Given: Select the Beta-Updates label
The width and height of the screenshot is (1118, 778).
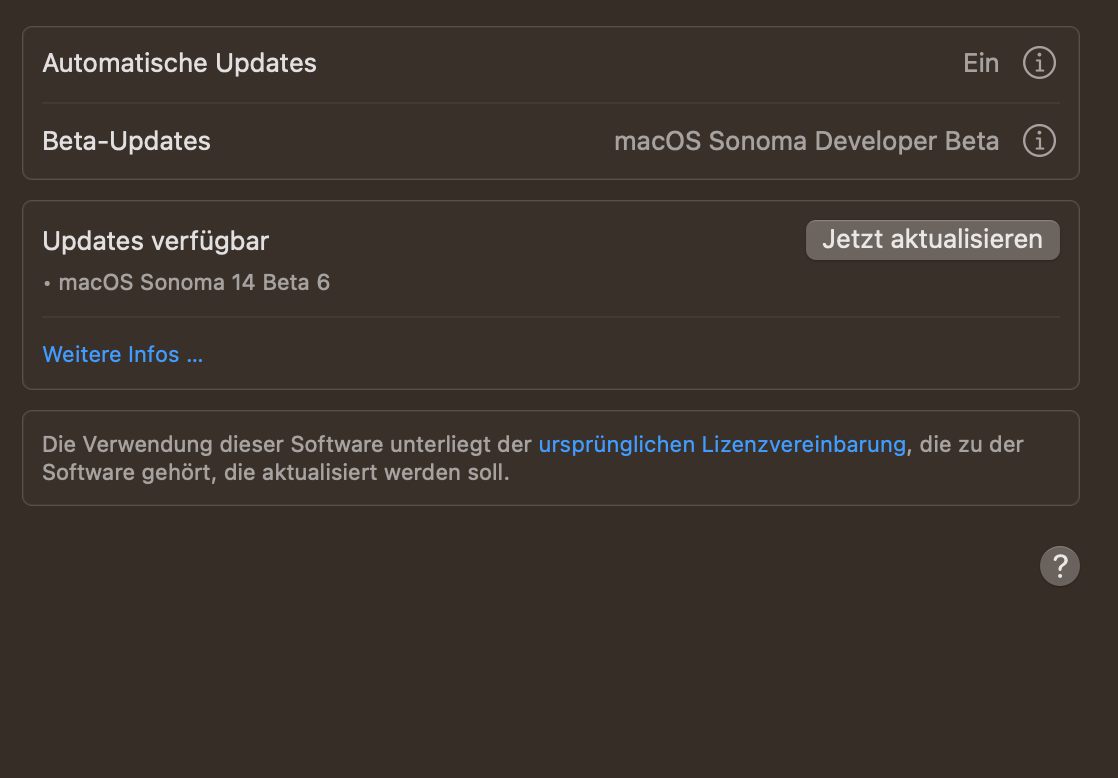Looking at the screenshot, I should pyautogui.click(x=127, y=140).
